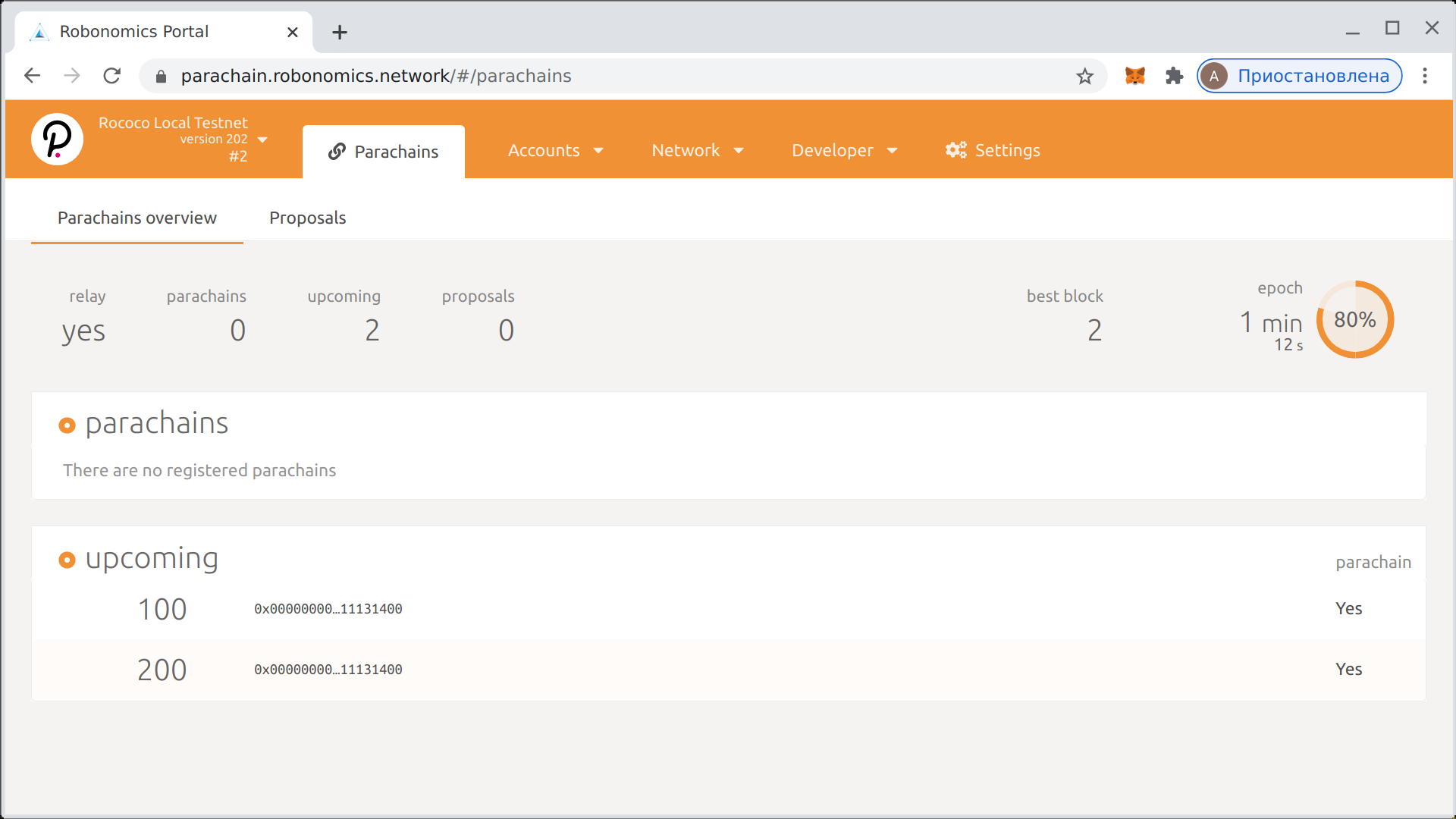The height and width of the screenshot is (819, 1456).
Task: Click the relay 'yes' summary value
Action: coord(83,331)
